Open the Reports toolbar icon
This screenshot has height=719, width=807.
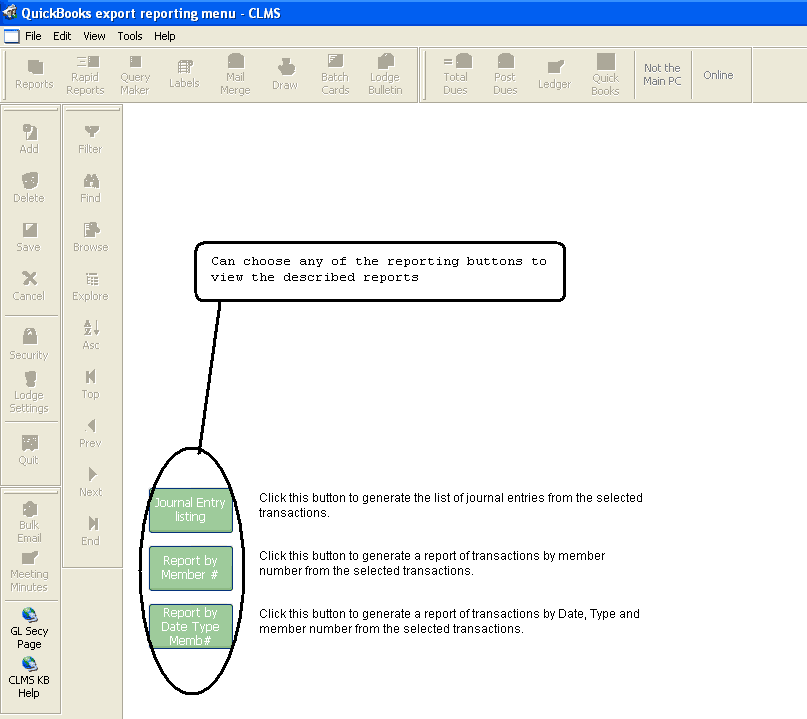(34, 75)
